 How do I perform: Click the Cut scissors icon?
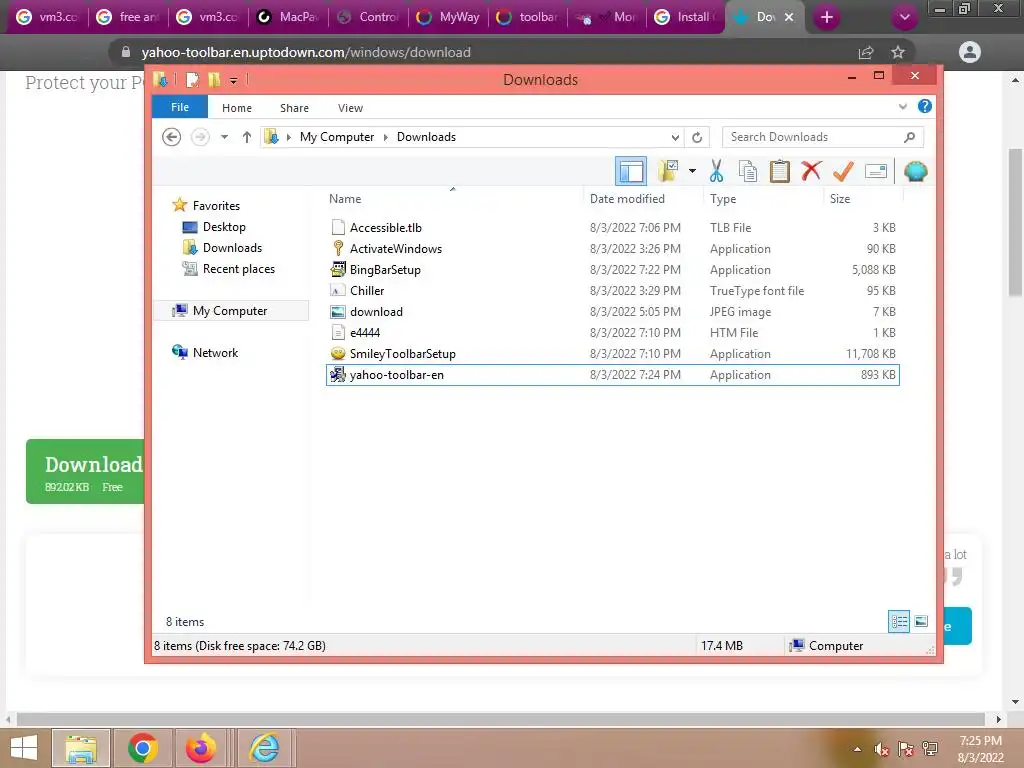point(716,172)
